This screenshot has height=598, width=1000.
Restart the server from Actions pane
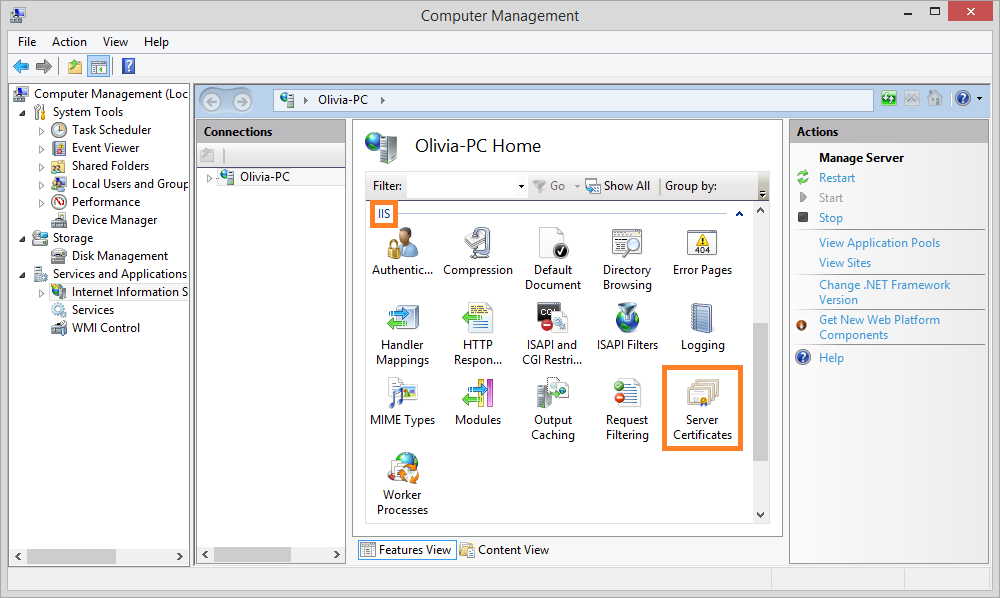tap(836, 178)
